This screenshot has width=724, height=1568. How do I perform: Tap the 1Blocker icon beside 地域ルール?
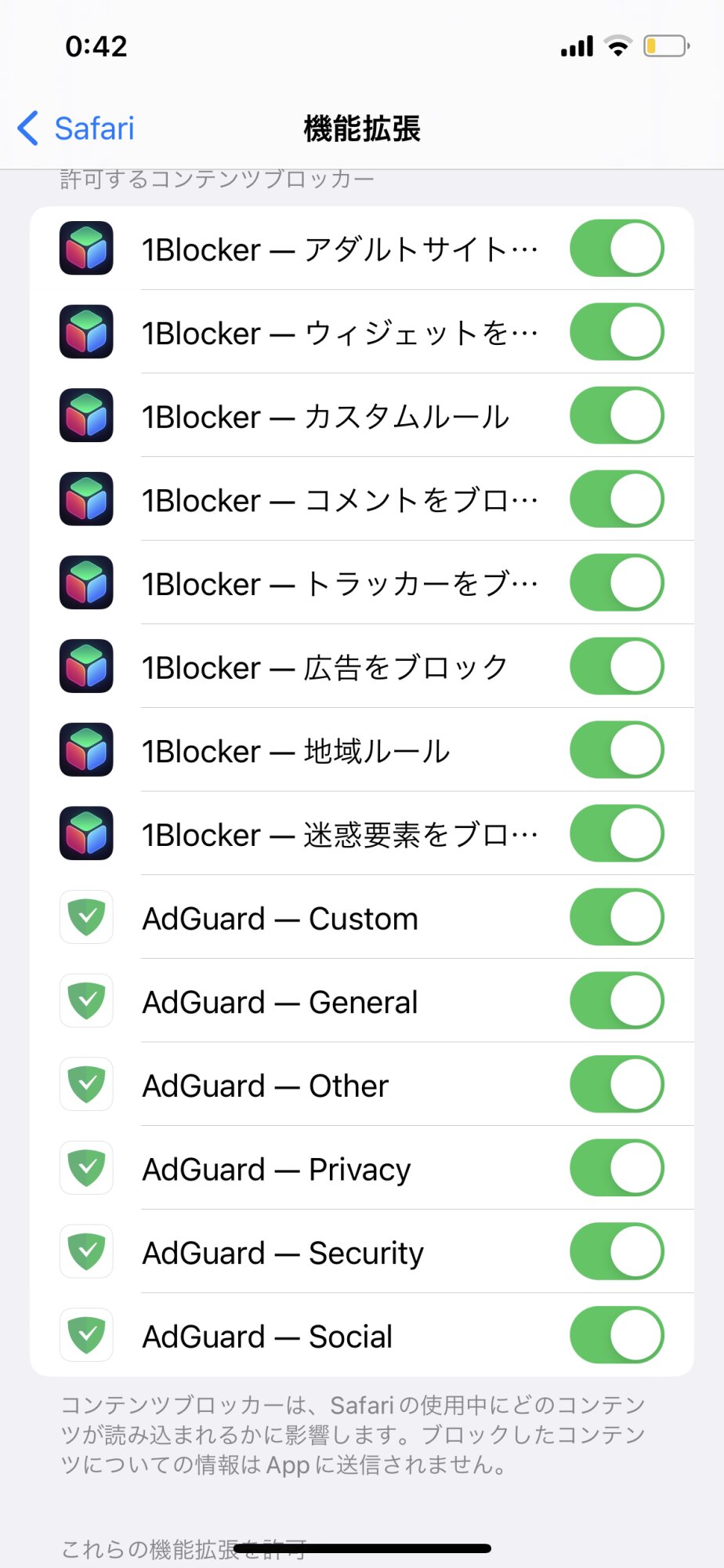tap(86, 750)
